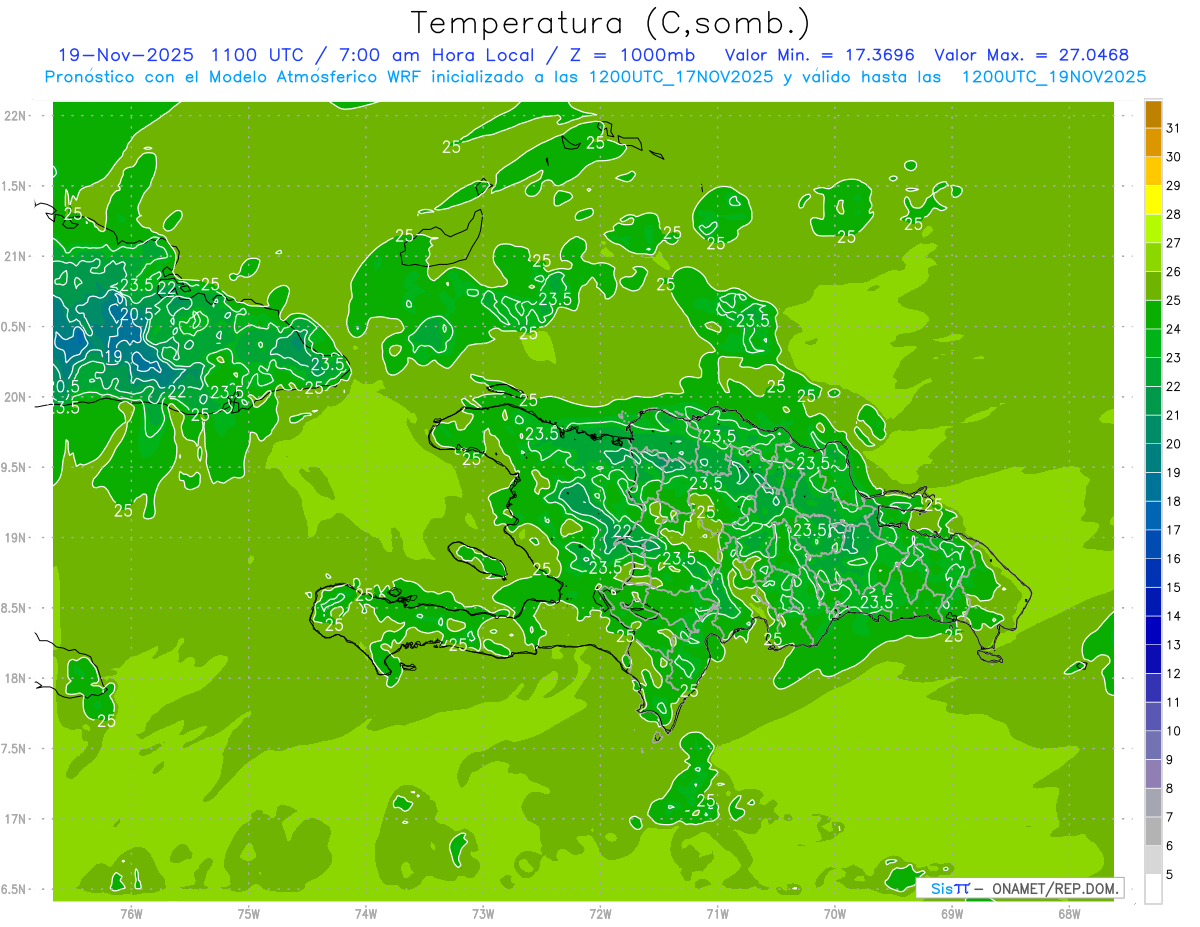Screen dimensions: 1200x927
Task: Click the colorbar legend label '27'
Action: (x=1173, y=243)
